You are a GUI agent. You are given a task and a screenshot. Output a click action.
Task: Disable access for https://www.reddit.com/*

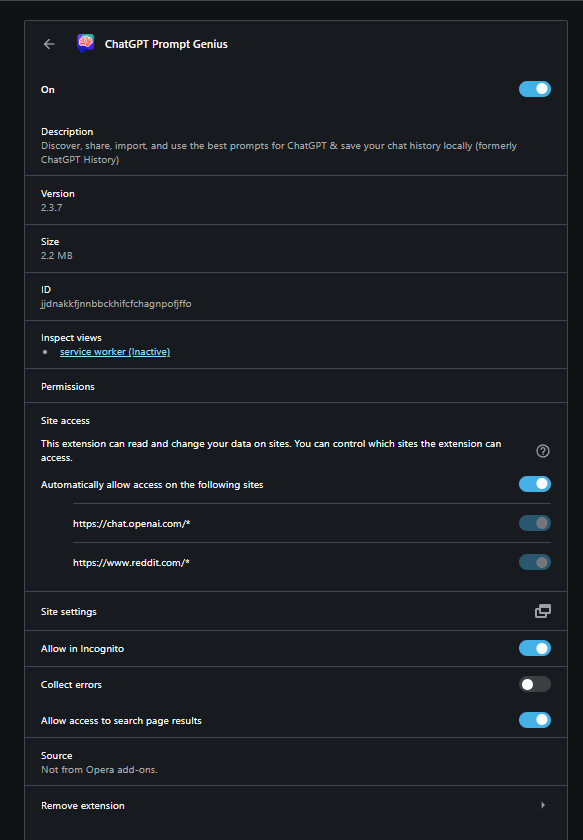click(x=534, y=561)
